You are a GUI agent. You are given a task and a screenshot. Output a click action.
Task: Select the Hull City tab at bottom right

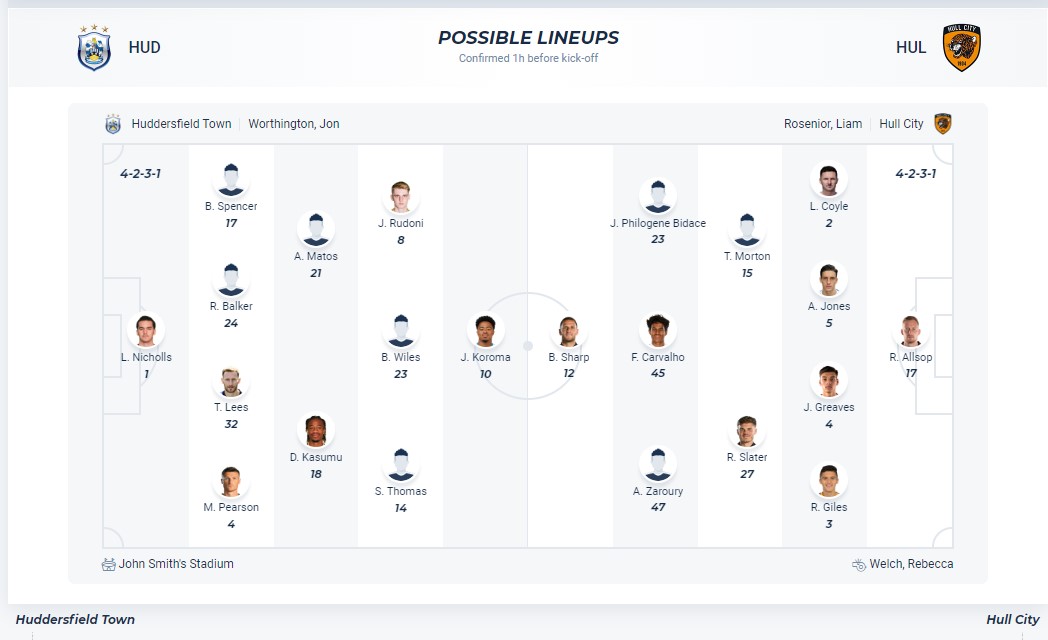click(x=1012, y=619)
